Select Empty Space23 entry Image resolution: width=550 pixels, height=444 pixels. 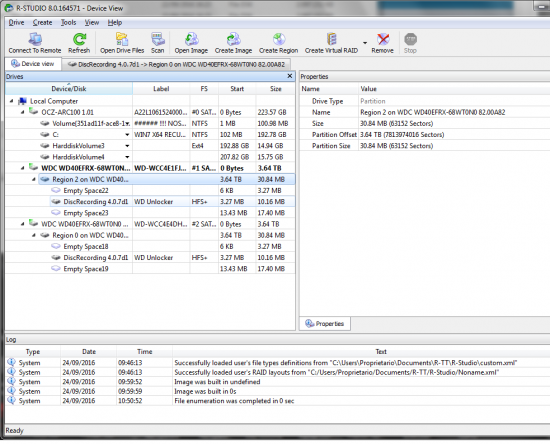pyautogui.click(x=150, y=213)
